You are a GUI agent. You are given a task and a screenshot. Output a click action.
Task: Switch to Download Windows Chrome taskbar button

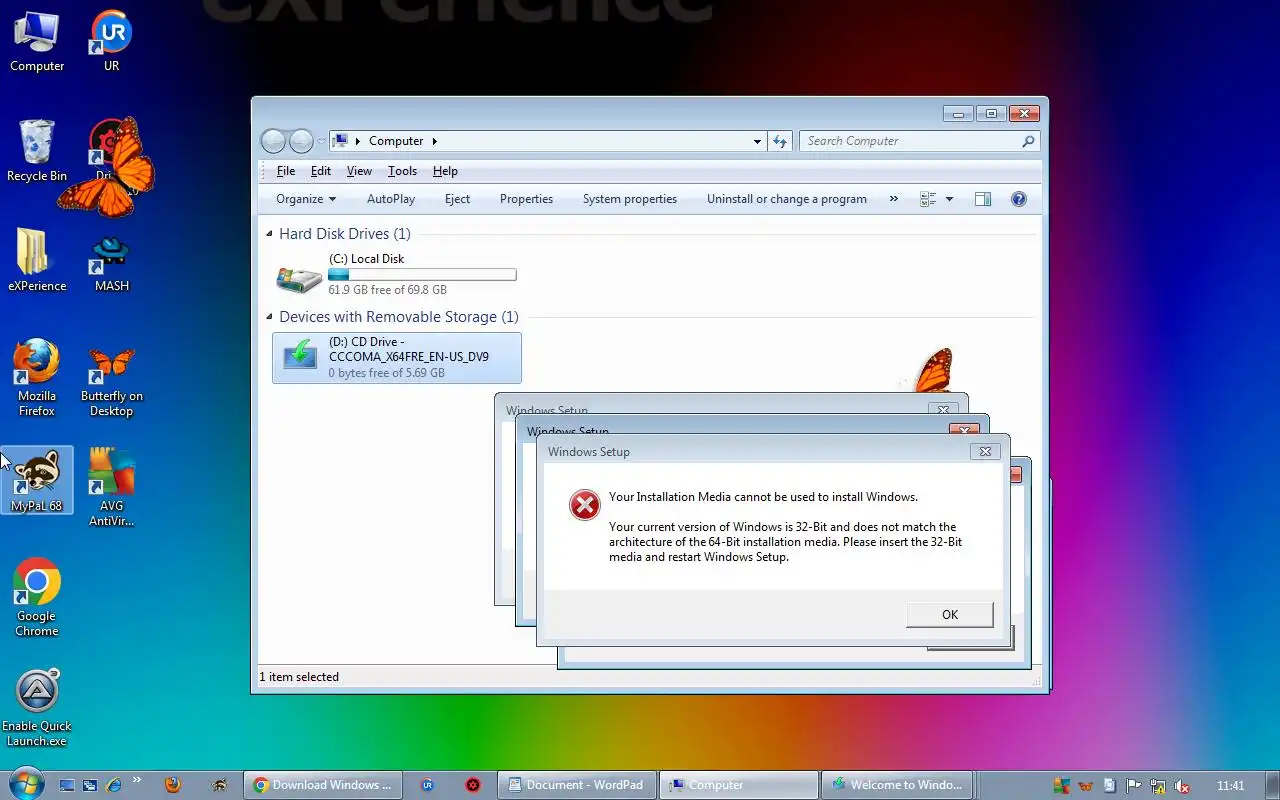click(x=323, y=785)
